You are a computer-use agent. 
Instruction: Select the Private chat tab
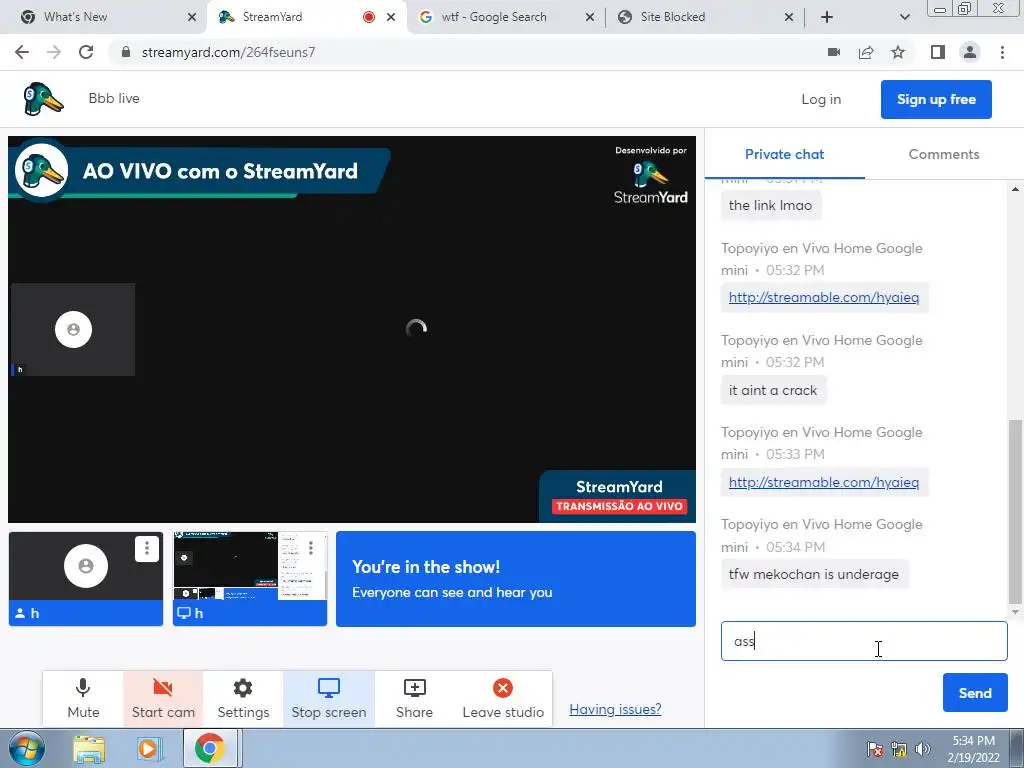784,154
